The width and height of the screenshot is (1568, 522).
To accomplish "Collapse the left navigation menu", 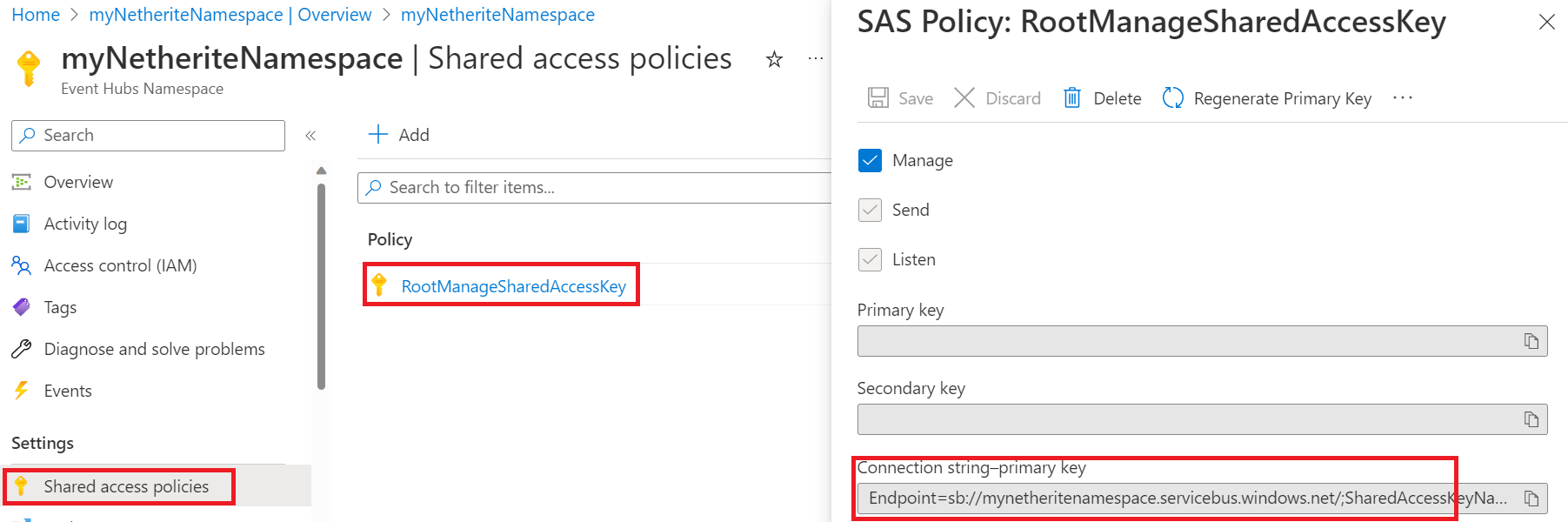I will point(310,136).
